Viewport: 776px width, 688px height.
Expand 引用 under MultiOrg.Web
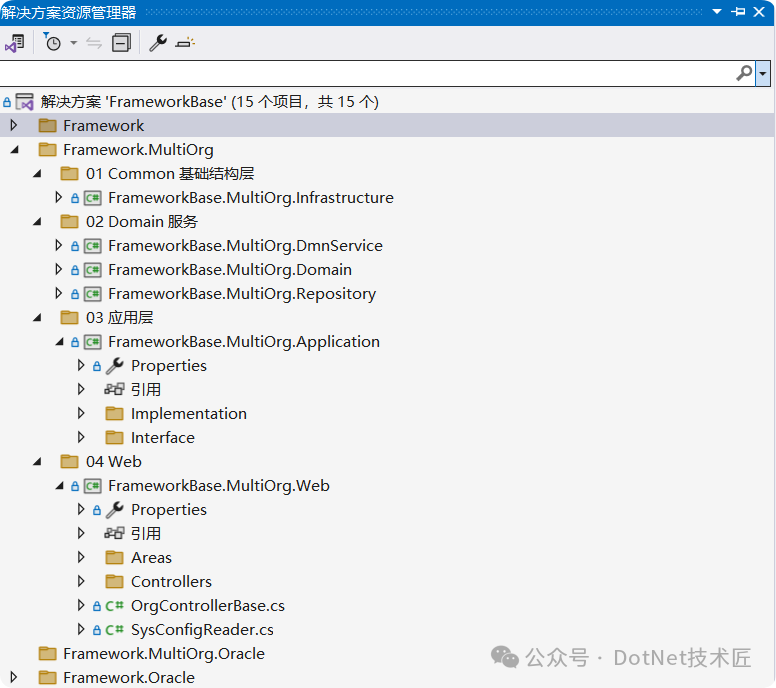click(x=81, y=534)
